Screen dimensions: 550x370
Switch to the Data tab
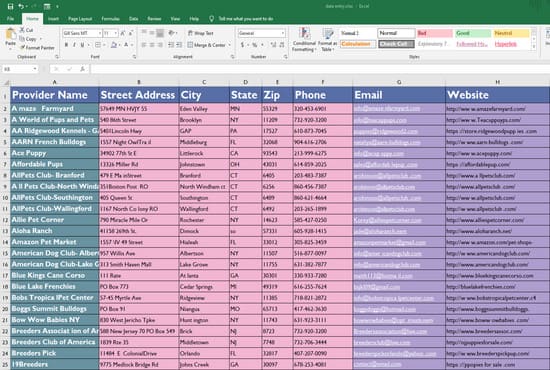click(x=133, y=19)
